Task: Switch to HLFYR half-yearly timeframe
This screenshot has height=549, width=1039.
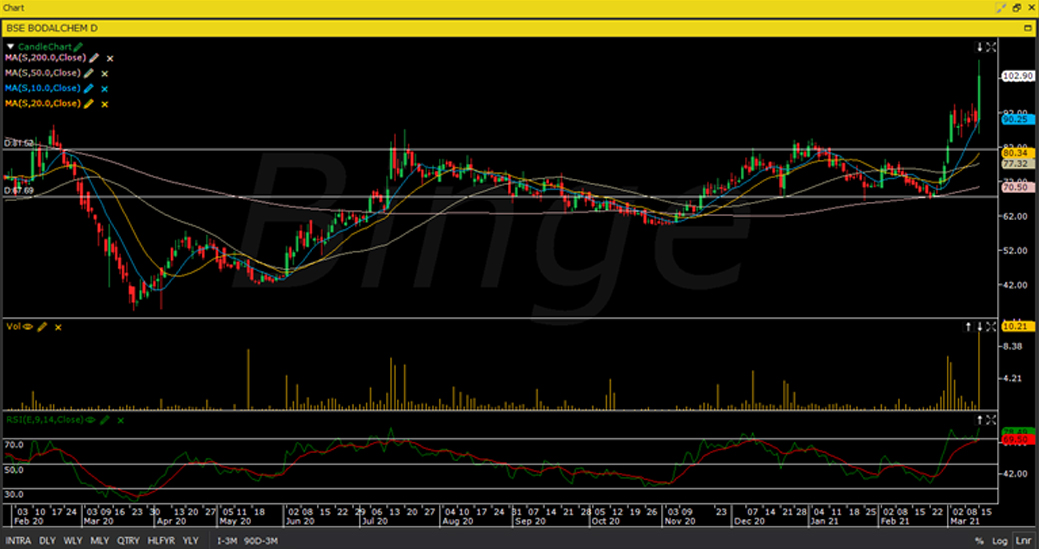Action: pyautogui.click(x=162, y=541)
